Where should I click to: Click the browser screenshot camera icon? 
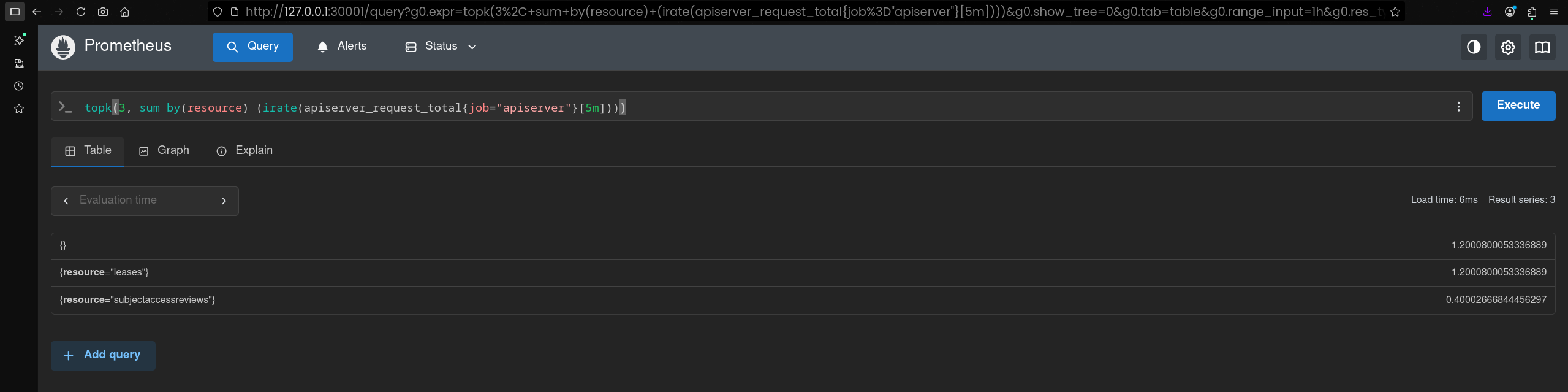(x=103, y=12)
